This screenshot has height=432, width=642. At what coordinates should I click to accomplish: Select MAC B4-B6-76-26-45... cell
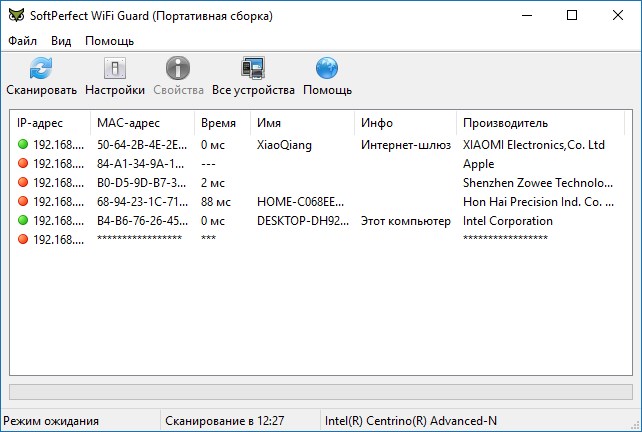click(x=142, y=221)
